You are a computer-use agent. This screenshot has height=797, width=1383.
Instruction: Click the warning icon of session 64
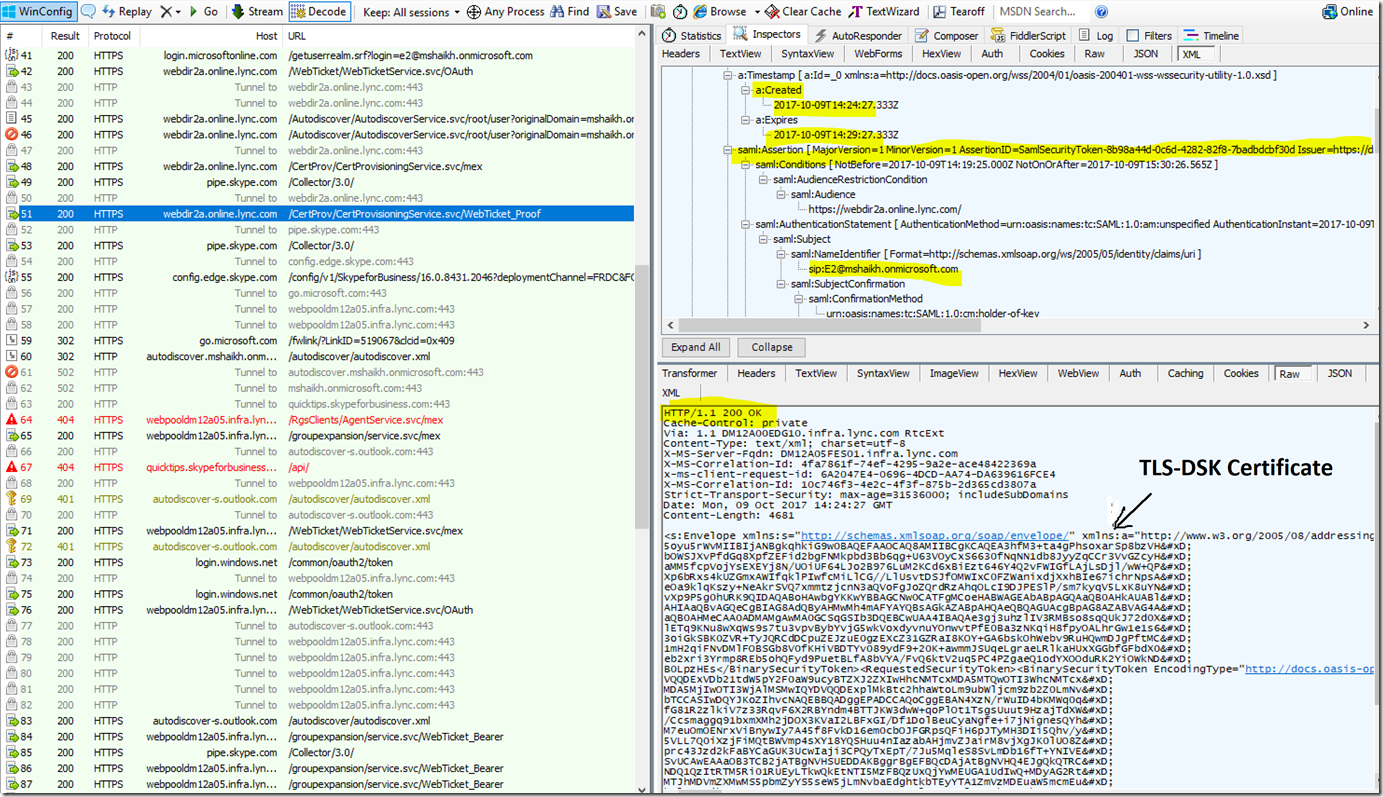tap(10, 420)
